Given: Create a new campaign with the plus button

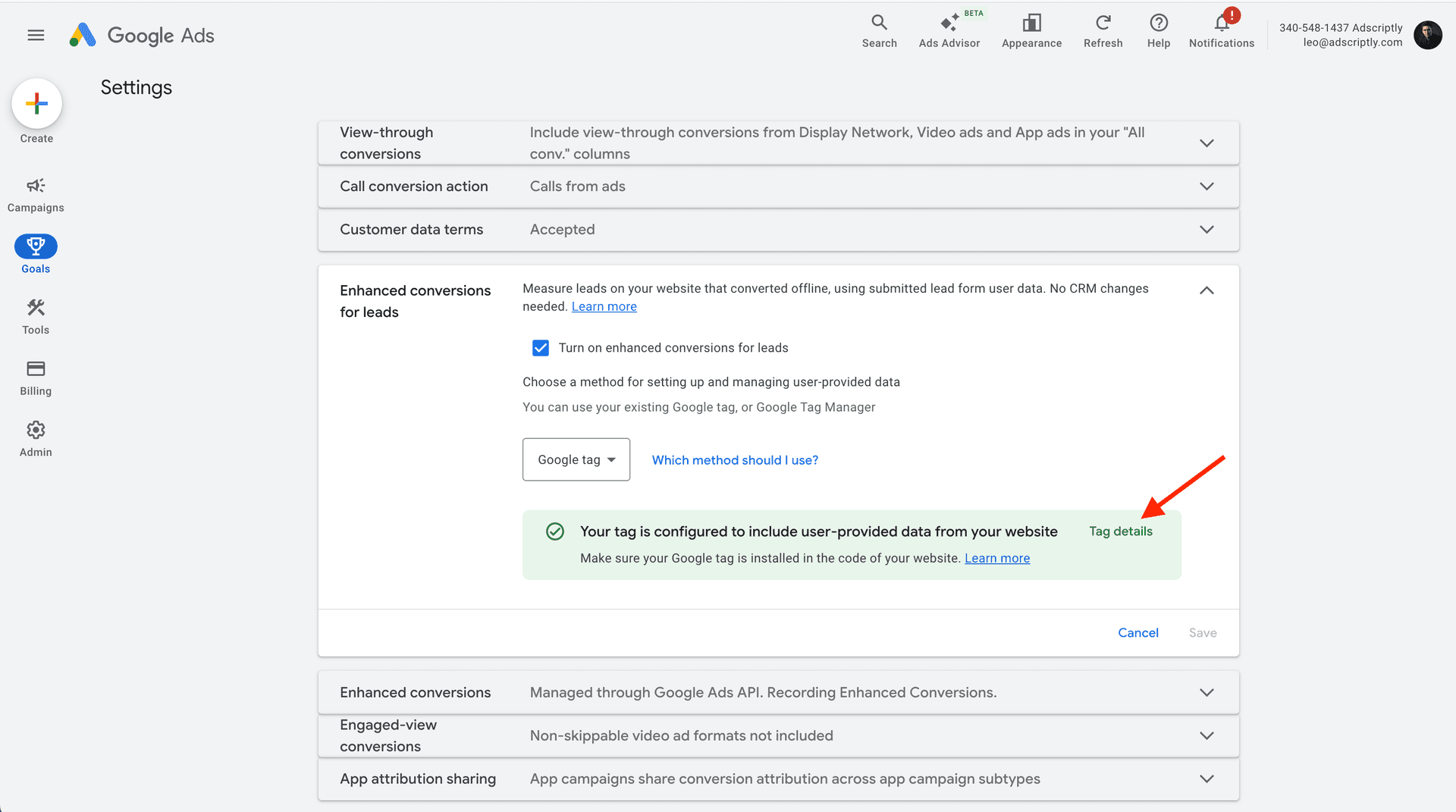Looking at the screenshot, I should pos(36,104).
